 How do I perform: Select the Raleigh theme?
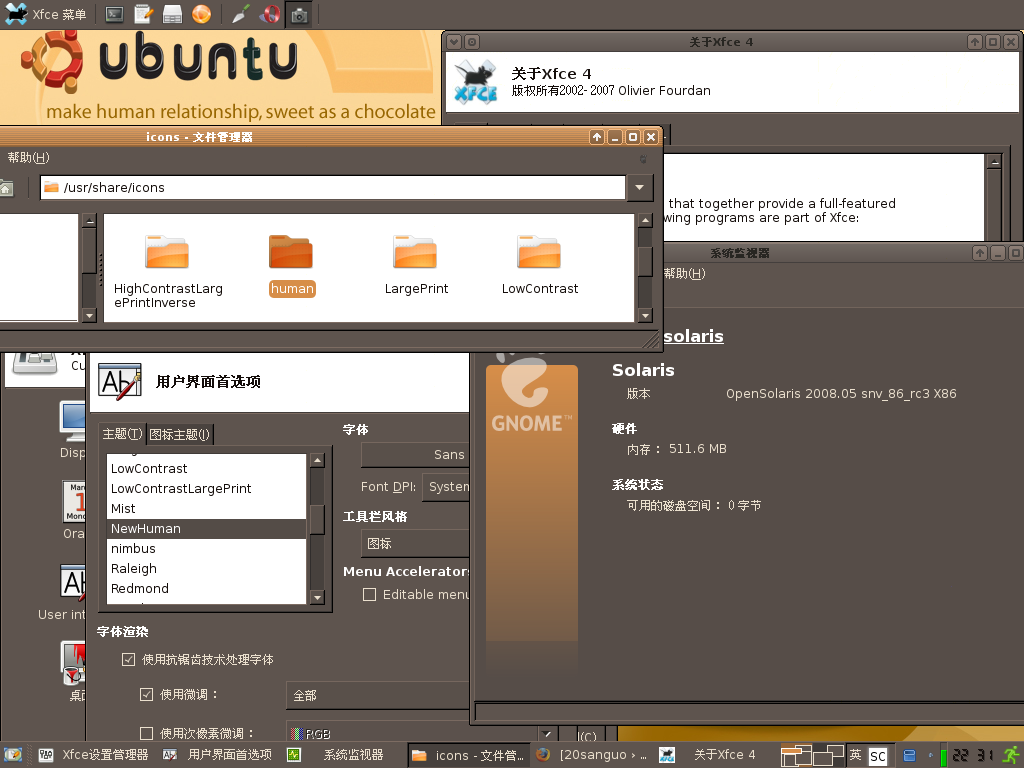(206, 569)
